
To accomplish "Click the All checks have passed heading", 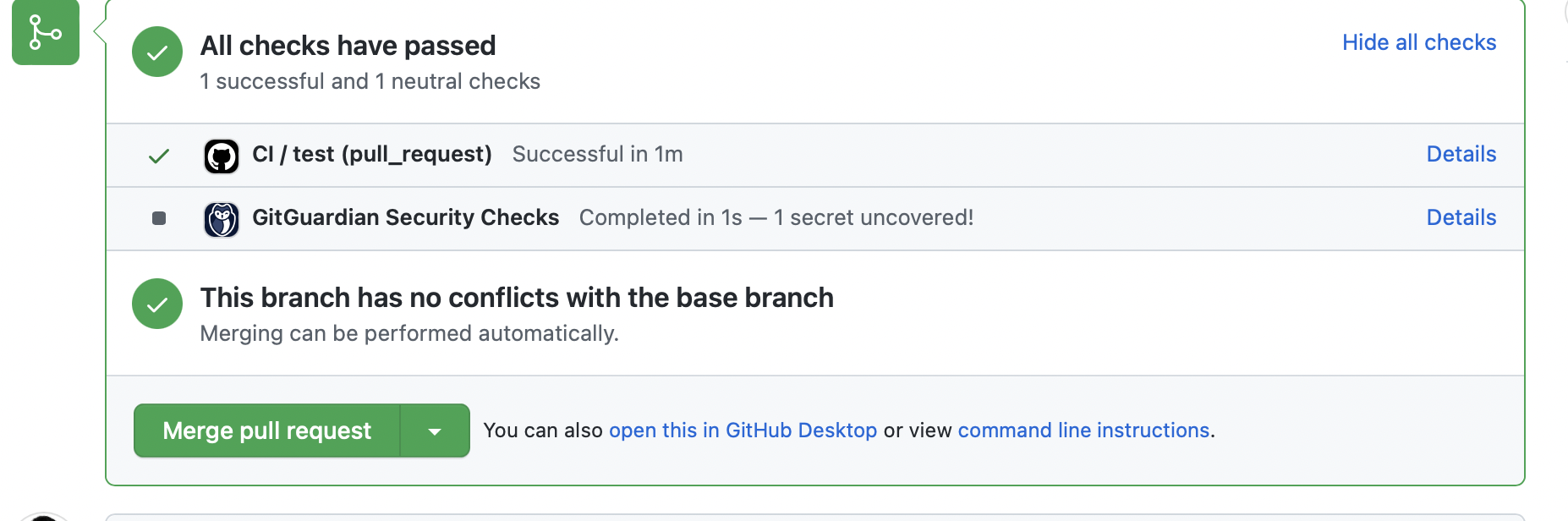I will point(347,45).
